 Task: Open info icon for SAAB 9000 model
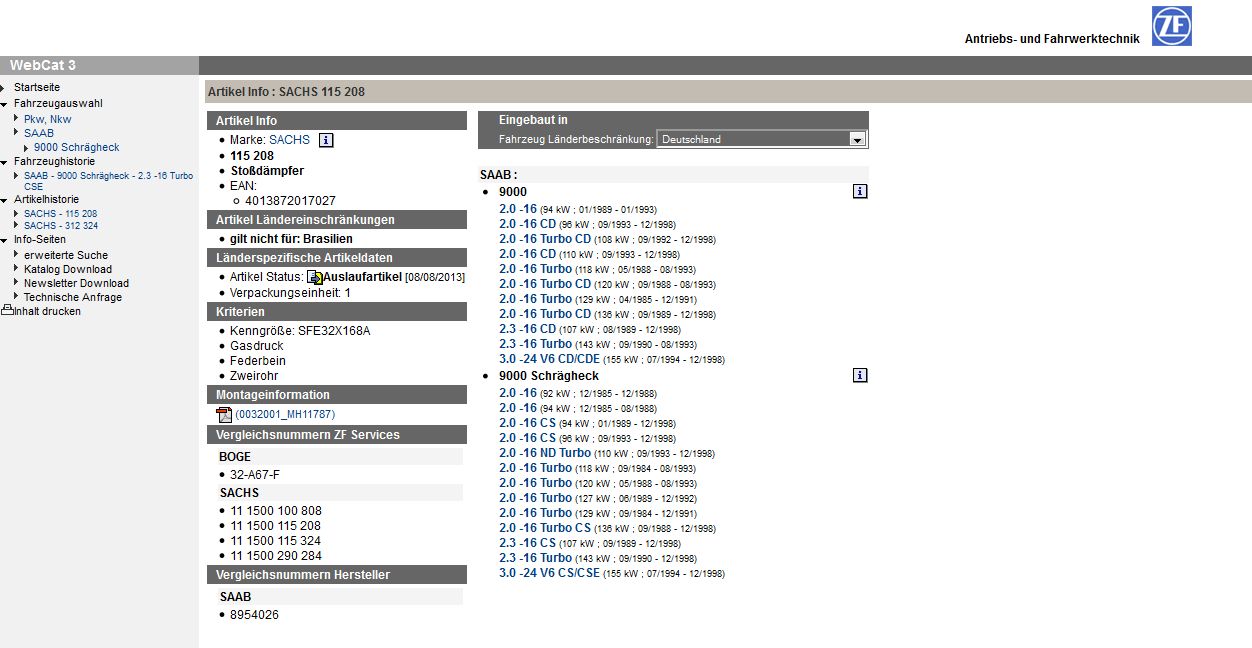(x=860, y=191)
